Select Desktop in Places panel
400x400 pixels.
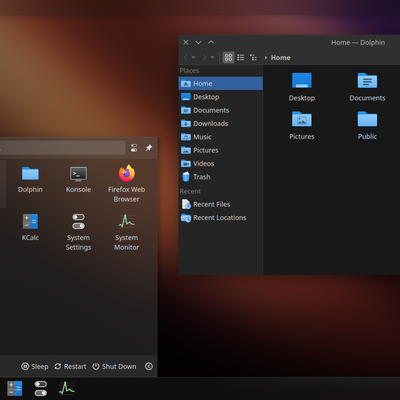click(x=221, y=97)
